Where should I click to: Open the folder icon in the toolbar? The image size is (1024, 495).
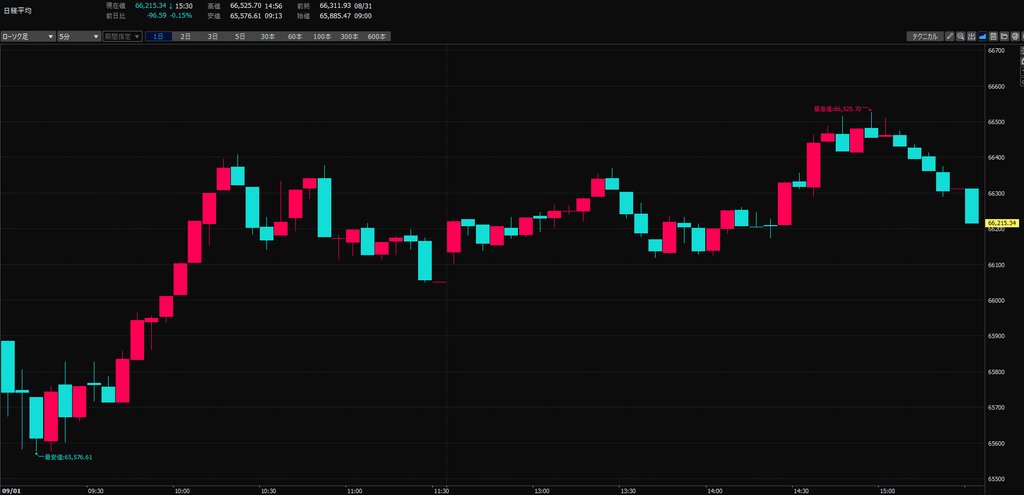coord(1004,37)
